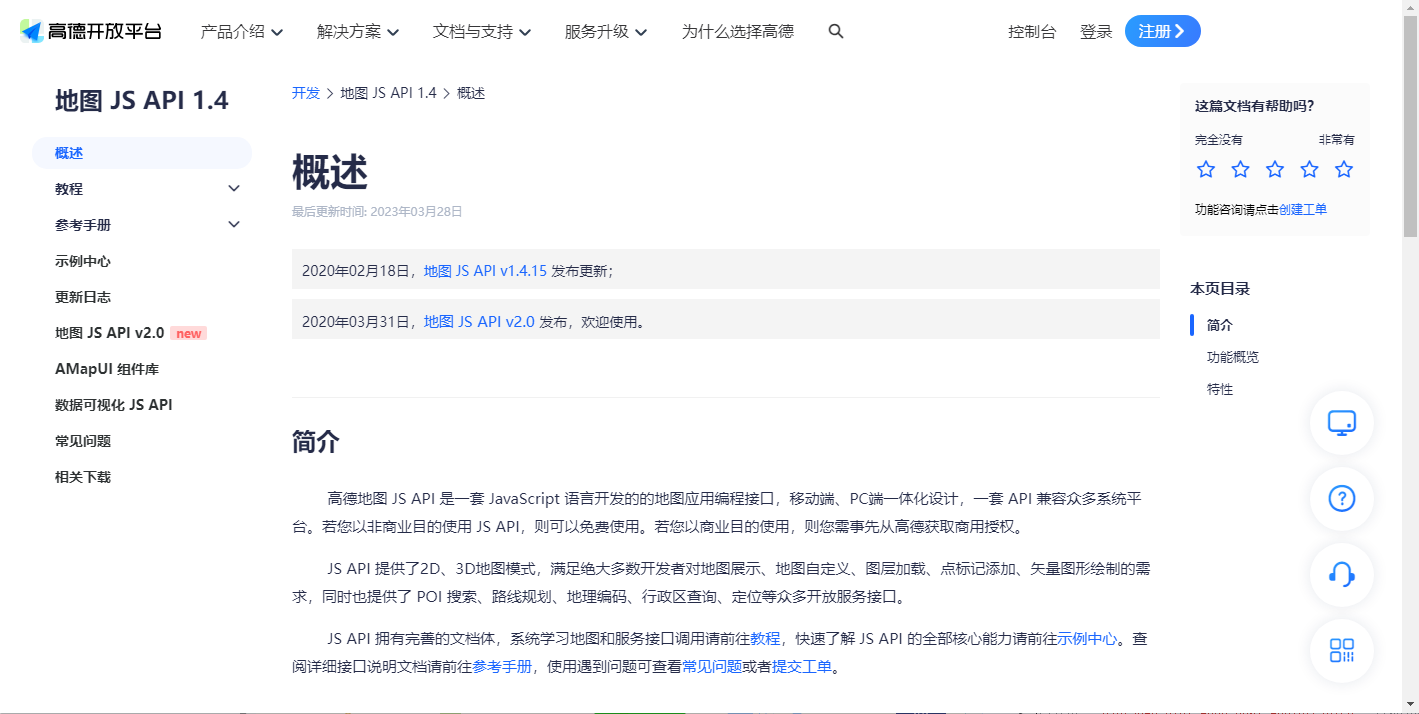Jump to 特性 in page contents
Screen dimensions: 1419x714
click(1220, 389)
